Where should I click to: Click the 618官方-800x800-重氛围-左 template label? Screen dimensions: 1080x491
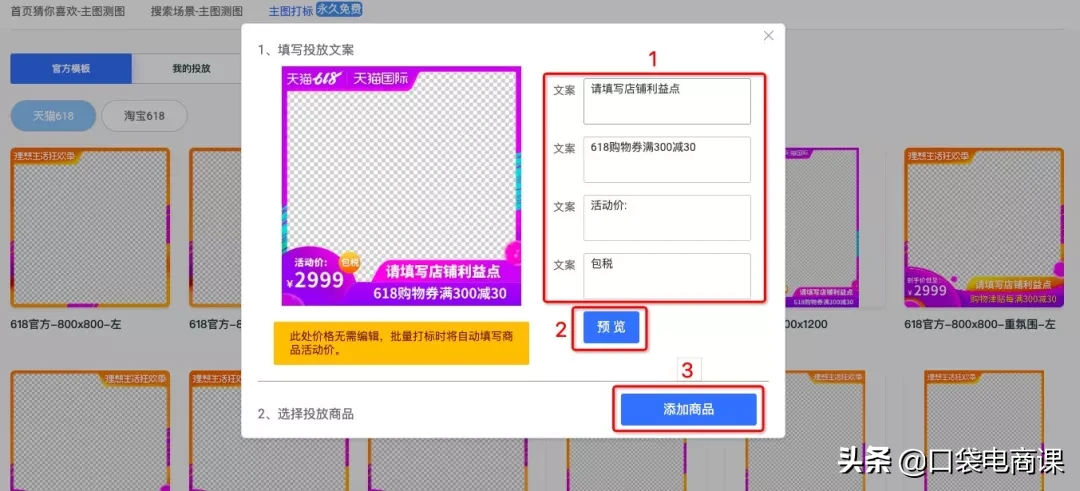pyautogui.click(x=979, y=324)
